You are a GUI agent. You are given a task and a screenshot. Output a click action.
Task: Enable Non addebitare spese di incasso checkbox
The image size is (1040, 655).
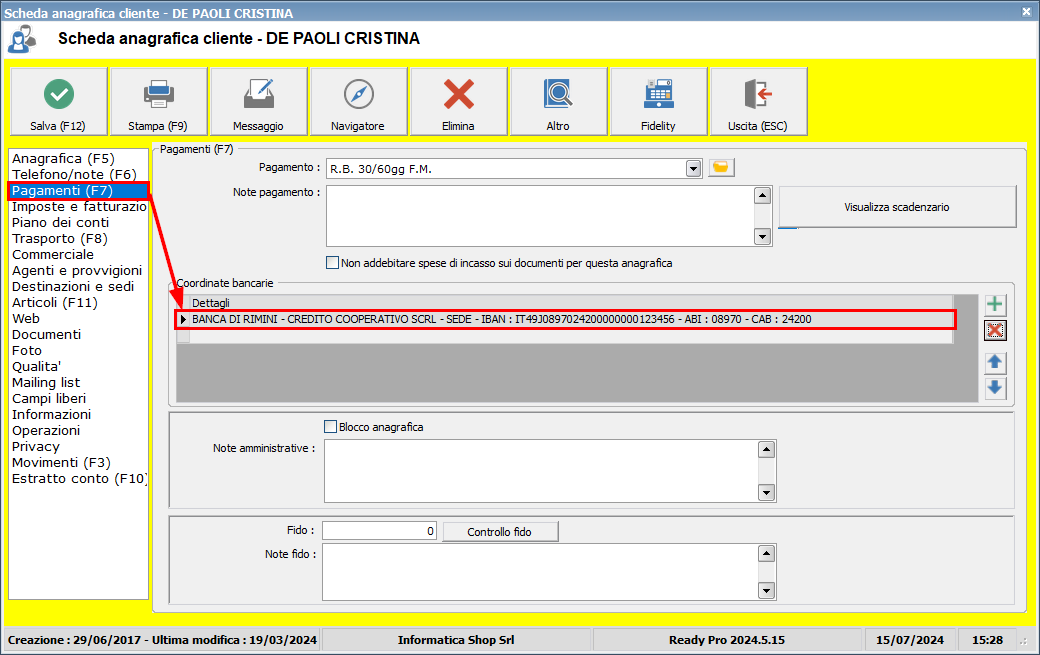pos(332,263)
